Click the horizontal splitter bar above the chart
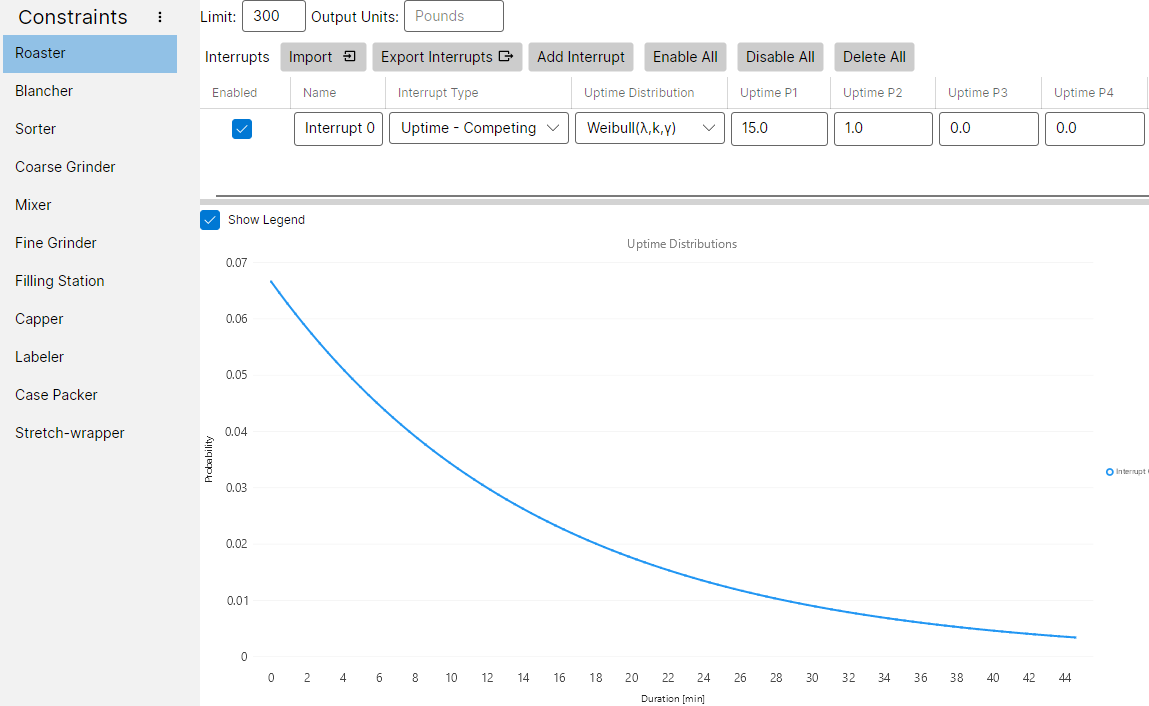 pos(680,198)
